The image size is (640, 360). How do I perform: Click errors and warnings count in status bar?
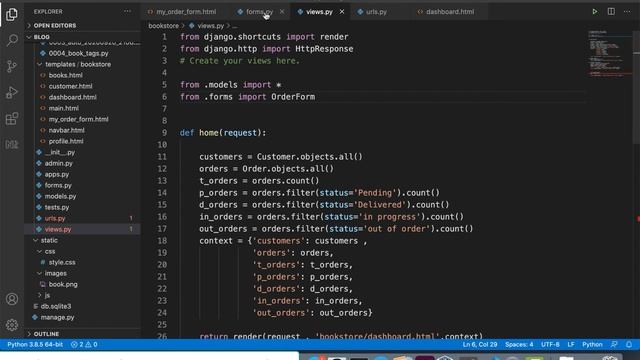click(84, 344)
